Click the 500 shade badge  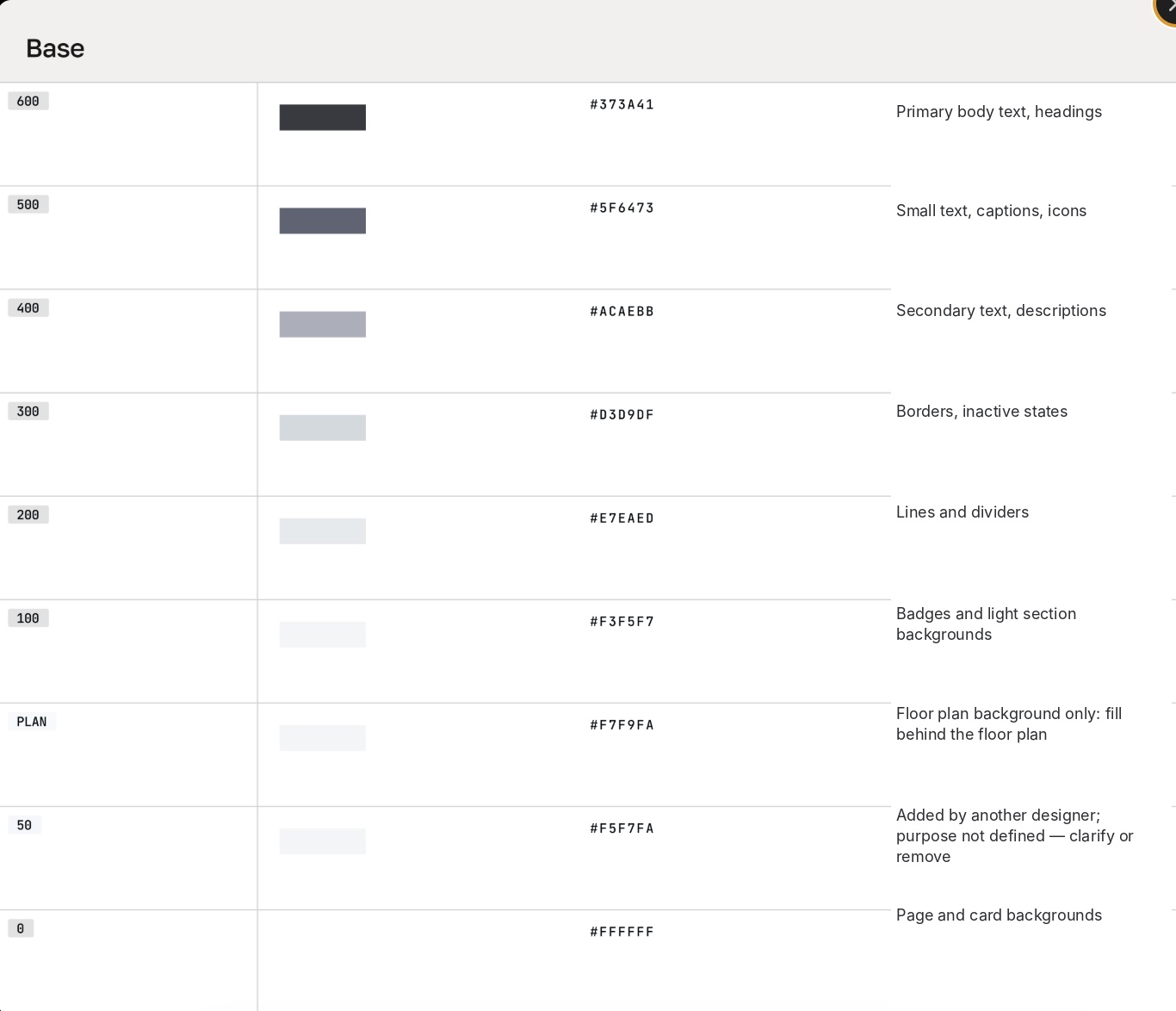point(28,204)
